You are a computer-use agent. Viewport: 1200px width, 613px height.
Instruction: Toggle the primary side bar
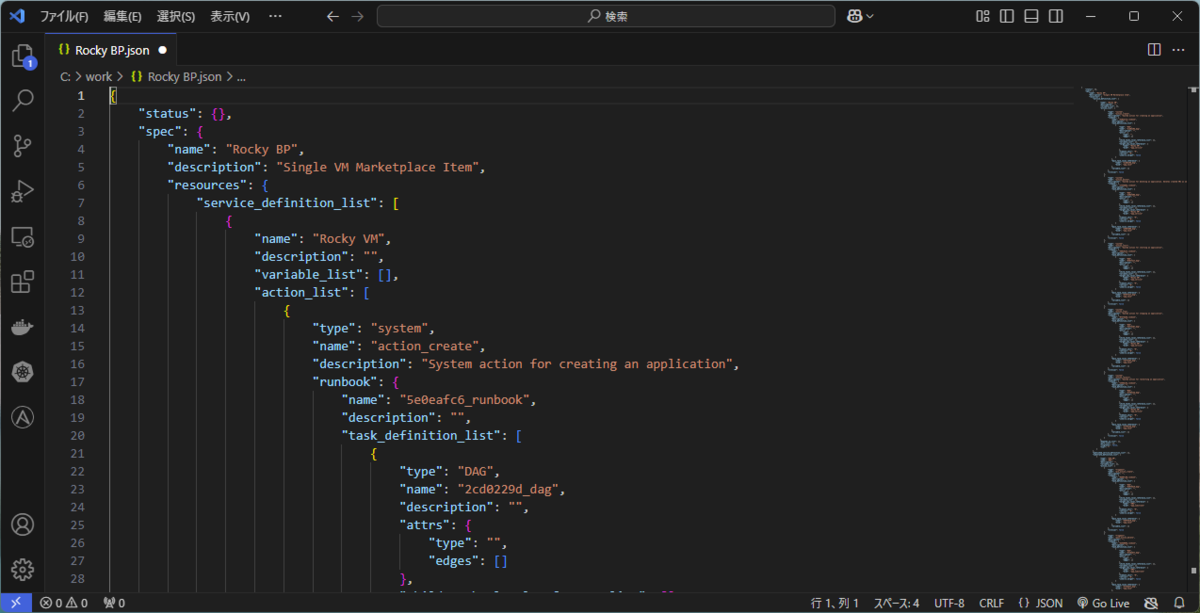[1007, 16]
